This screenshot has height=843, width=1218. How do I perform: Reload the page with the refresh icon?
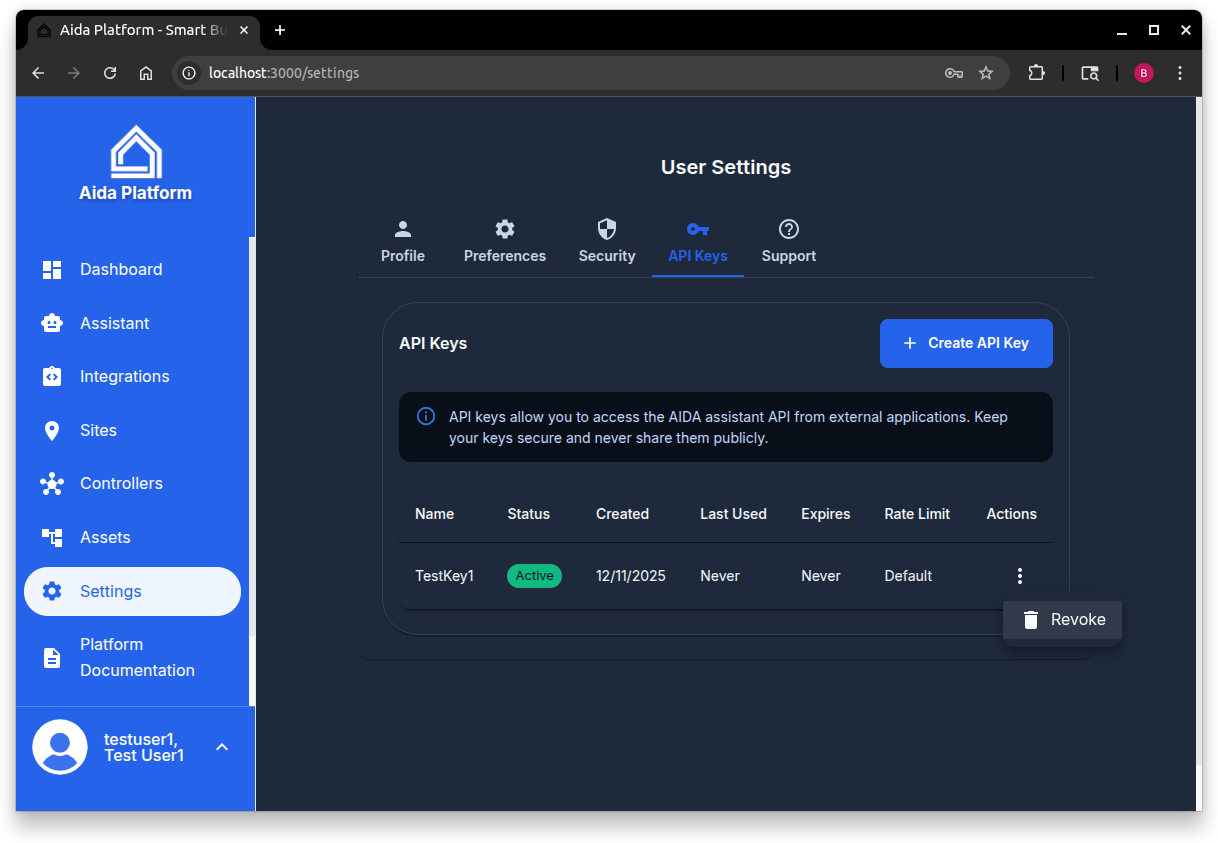coord(110,72)
